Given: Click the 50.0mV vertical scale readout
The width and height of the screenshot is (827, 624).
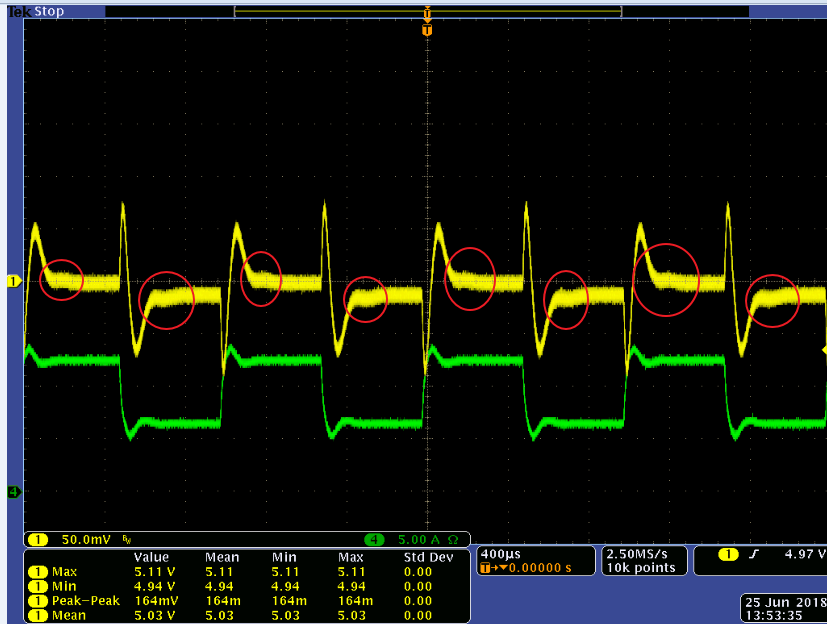Looking at the screenshot, I should click(x=86, y=540).
